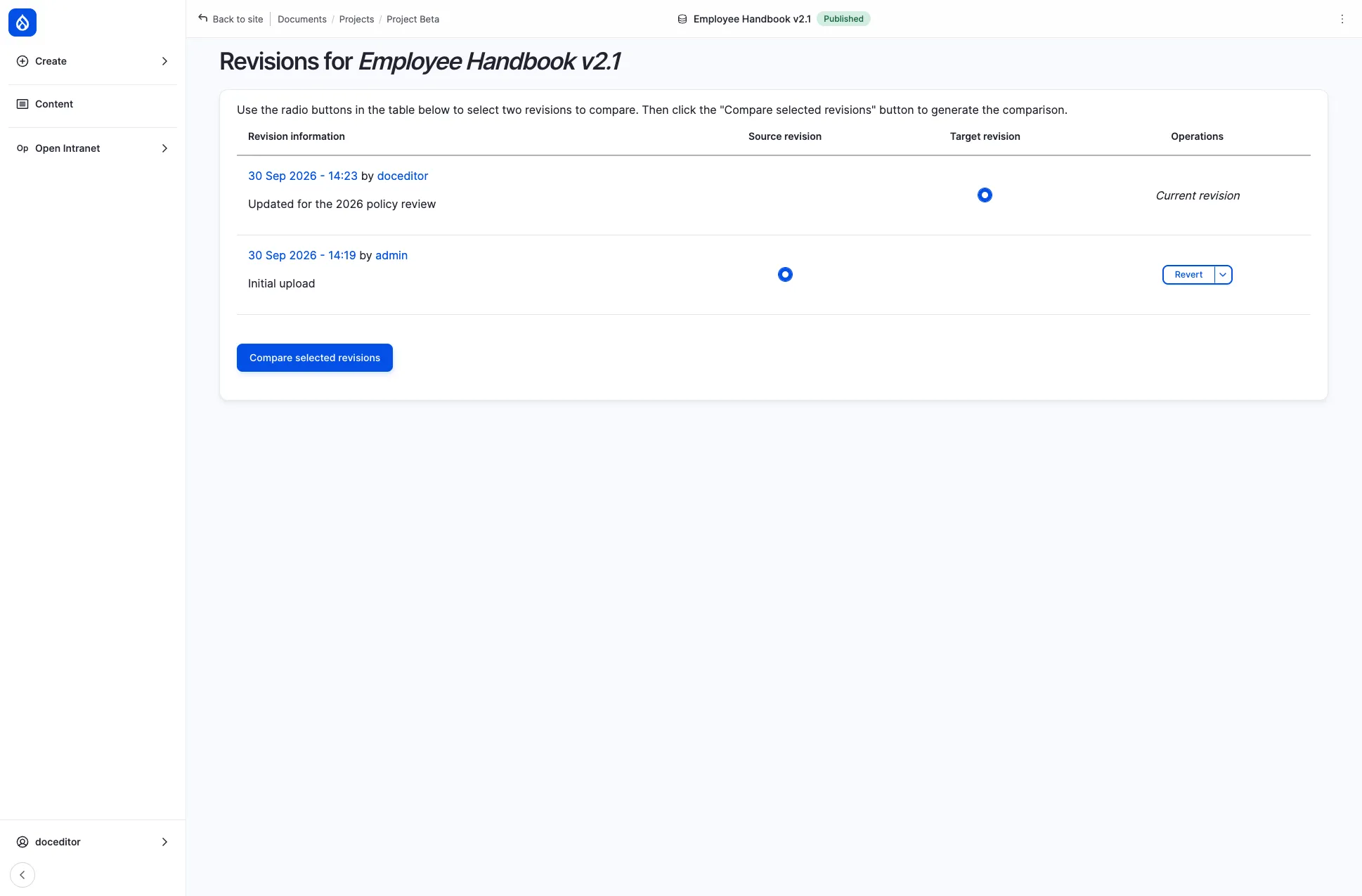Click the doceditor user avatar icon

22,842
